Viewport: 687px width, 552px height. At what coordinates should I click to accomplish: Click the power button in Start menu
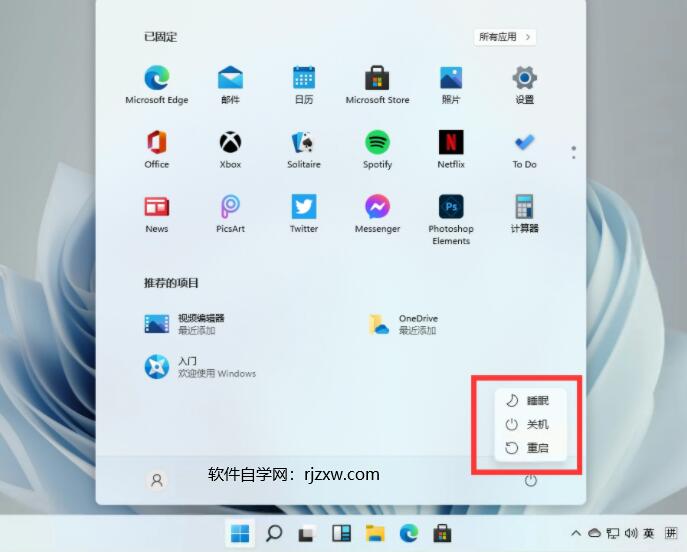531,480
